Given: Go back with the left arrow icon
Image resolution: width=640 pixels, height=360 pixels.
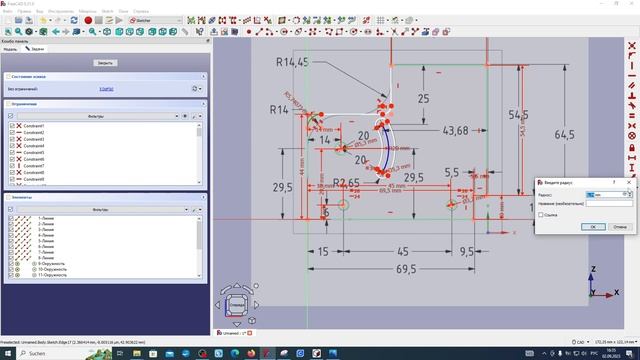Looking at the screenshot, I should [56, 31].
